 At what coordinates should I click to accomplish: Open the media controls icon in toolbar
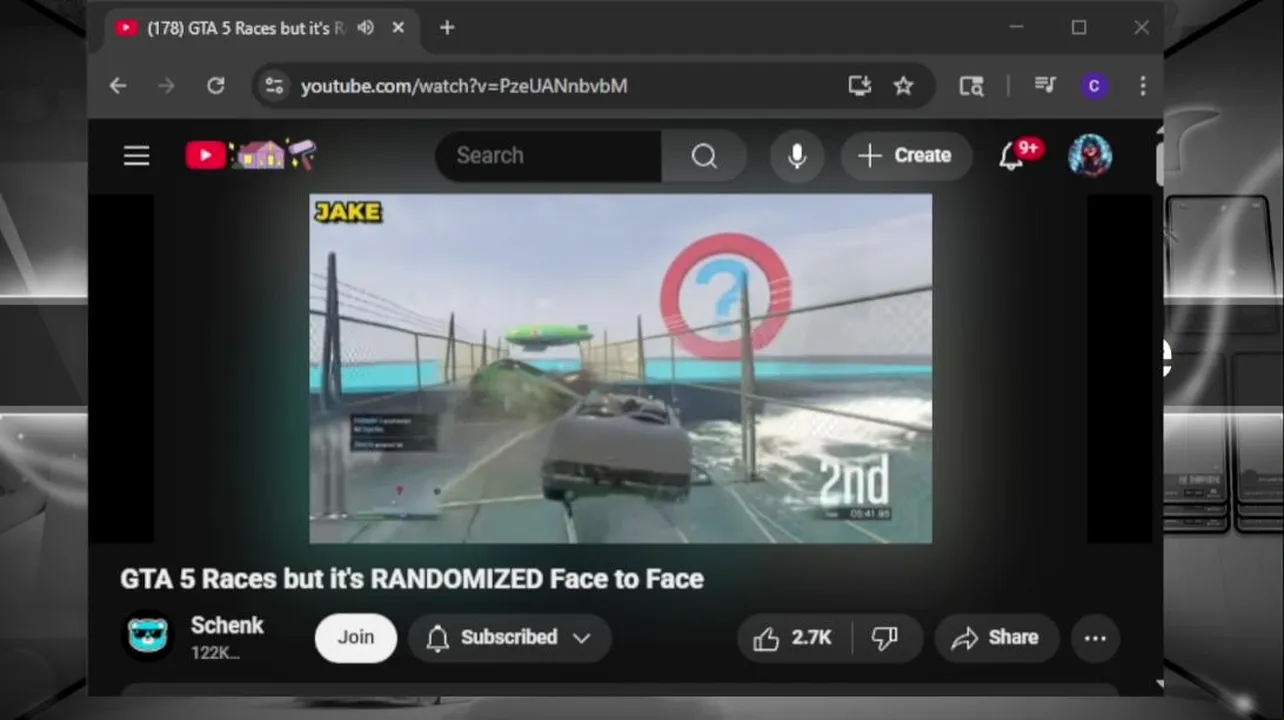(x=1045, y=86)
